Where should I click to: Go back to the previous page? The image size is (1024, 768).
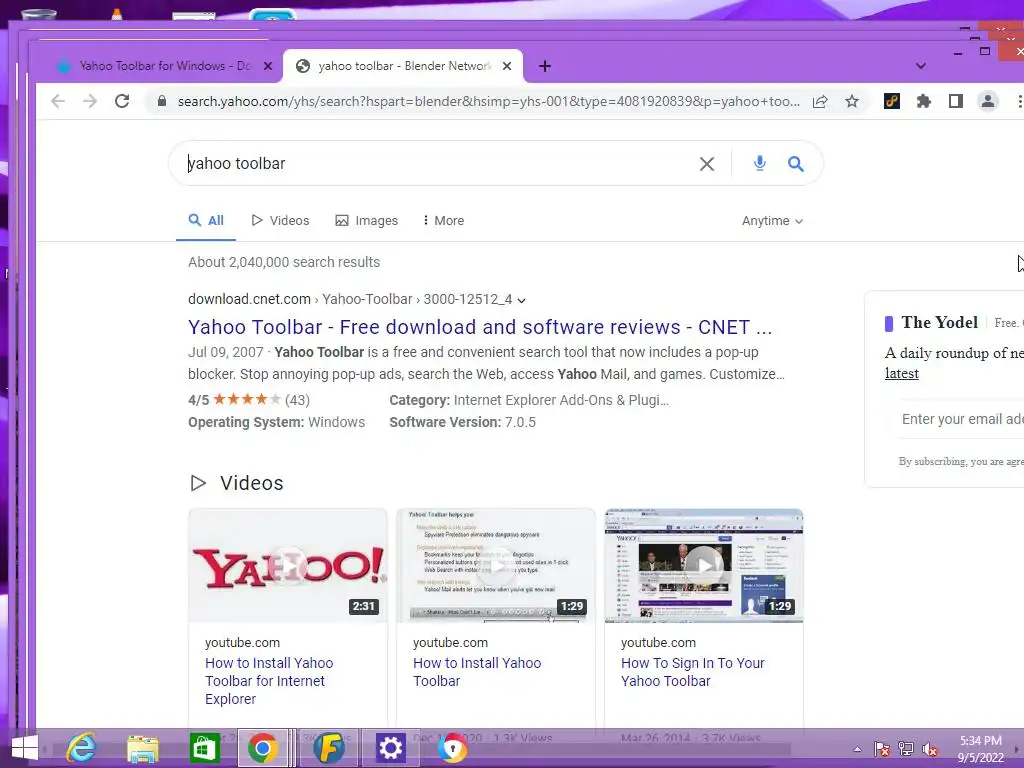click(57, 101)
